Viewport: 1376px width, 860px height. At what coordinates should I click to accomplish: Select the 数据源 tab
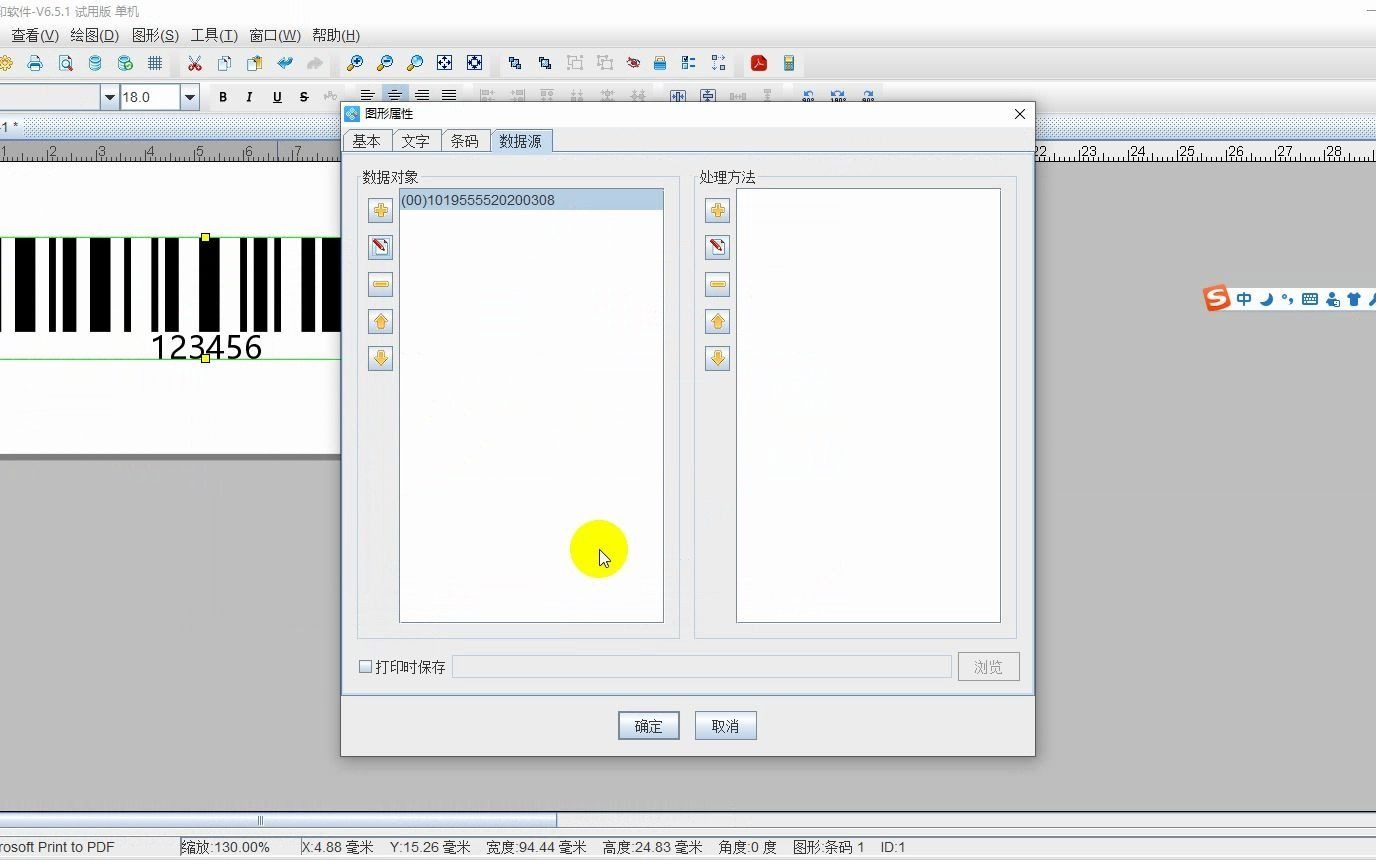tap(521, 141)
